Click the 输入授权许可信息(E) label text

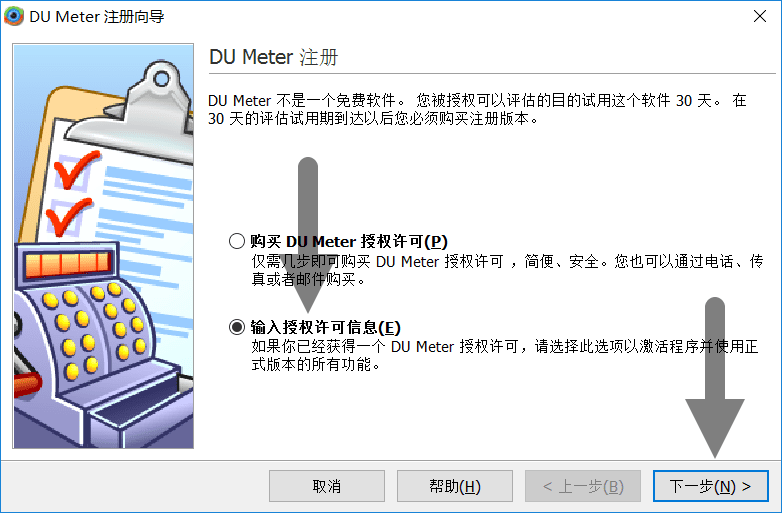(325, 327)
